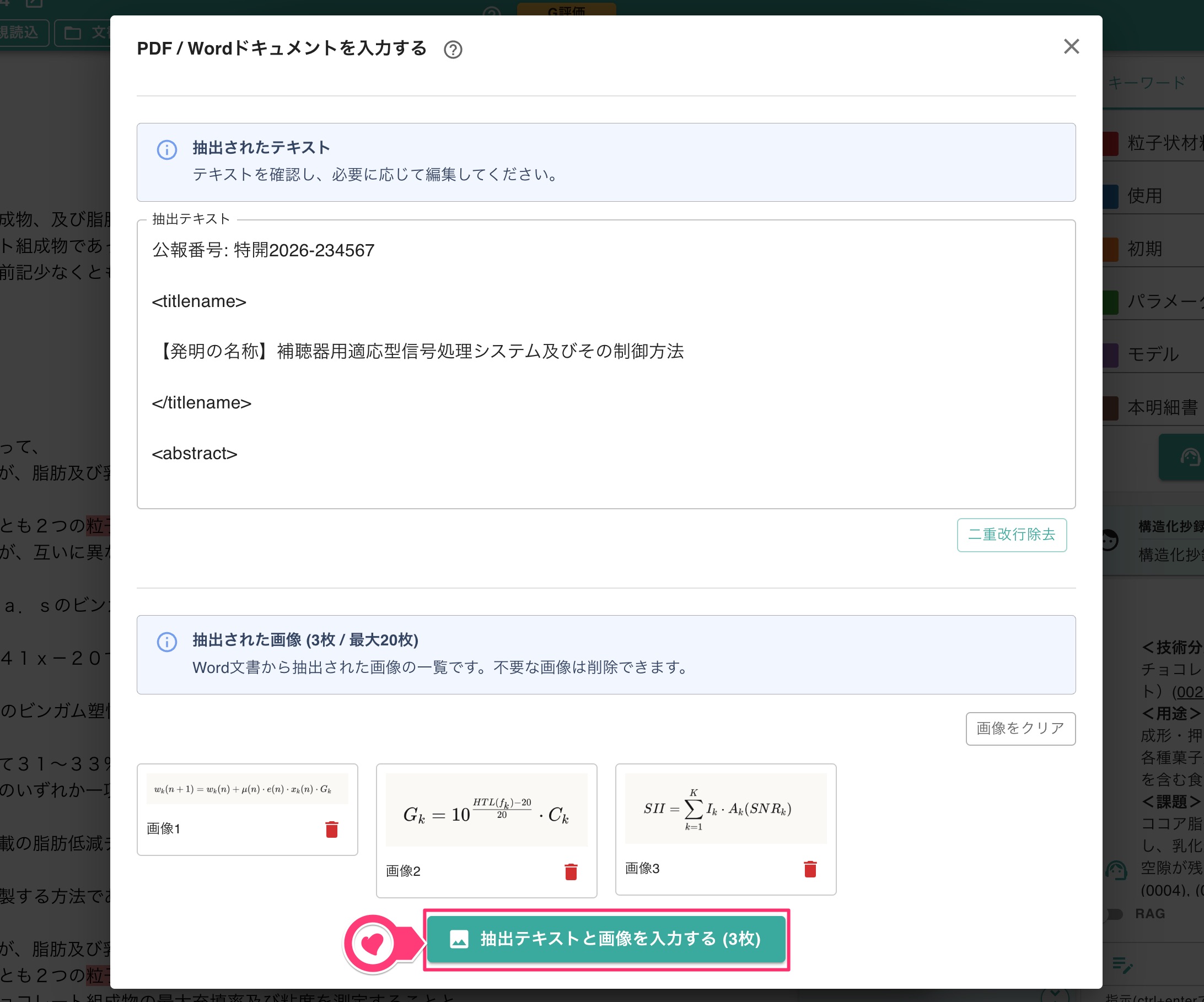Click the <abstract> tag line
Image resolution: width=1204 pixels, height=1002 pixels.
[x=195, y=454]
